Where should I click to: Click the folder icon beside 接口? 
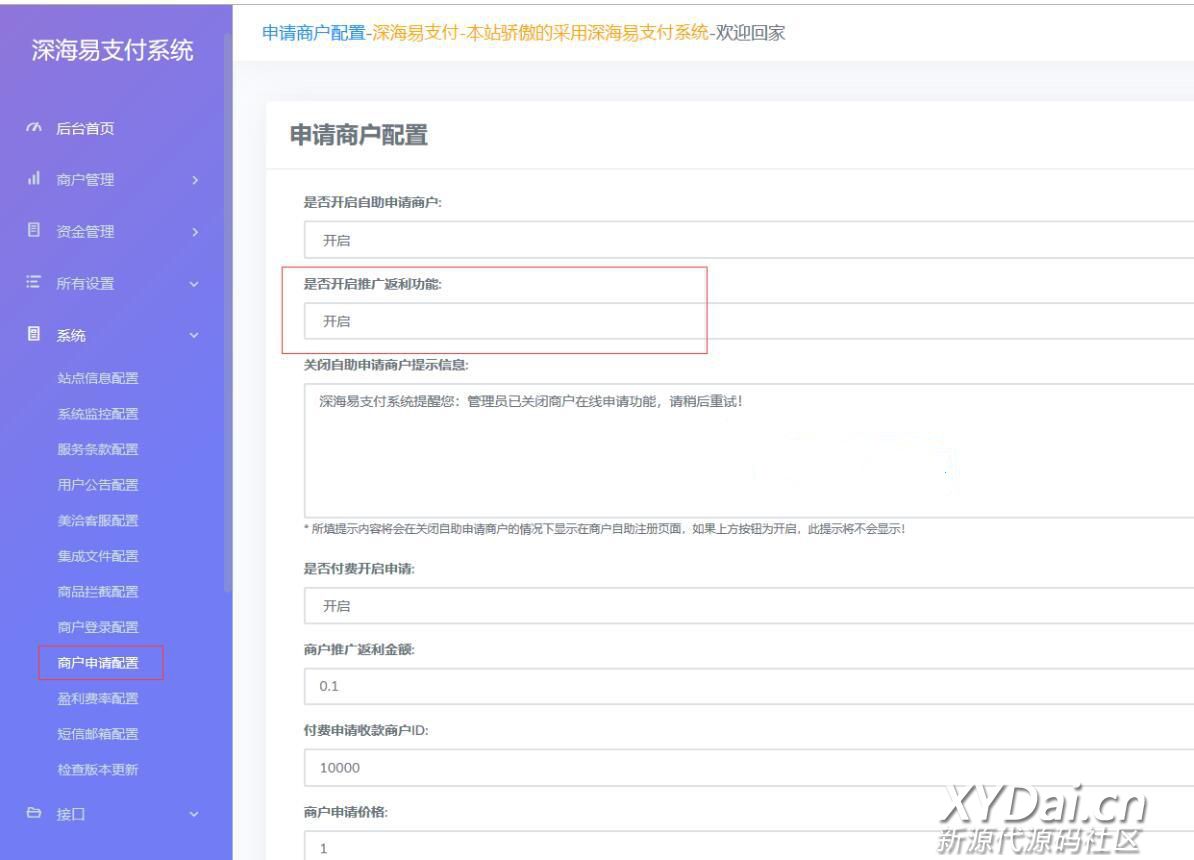click(34, 813)
